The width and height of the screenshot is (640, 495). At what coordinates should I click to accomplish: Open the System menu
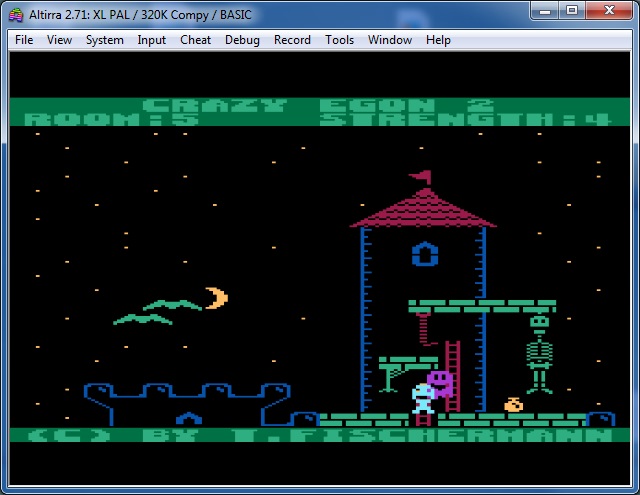[104, 40]
